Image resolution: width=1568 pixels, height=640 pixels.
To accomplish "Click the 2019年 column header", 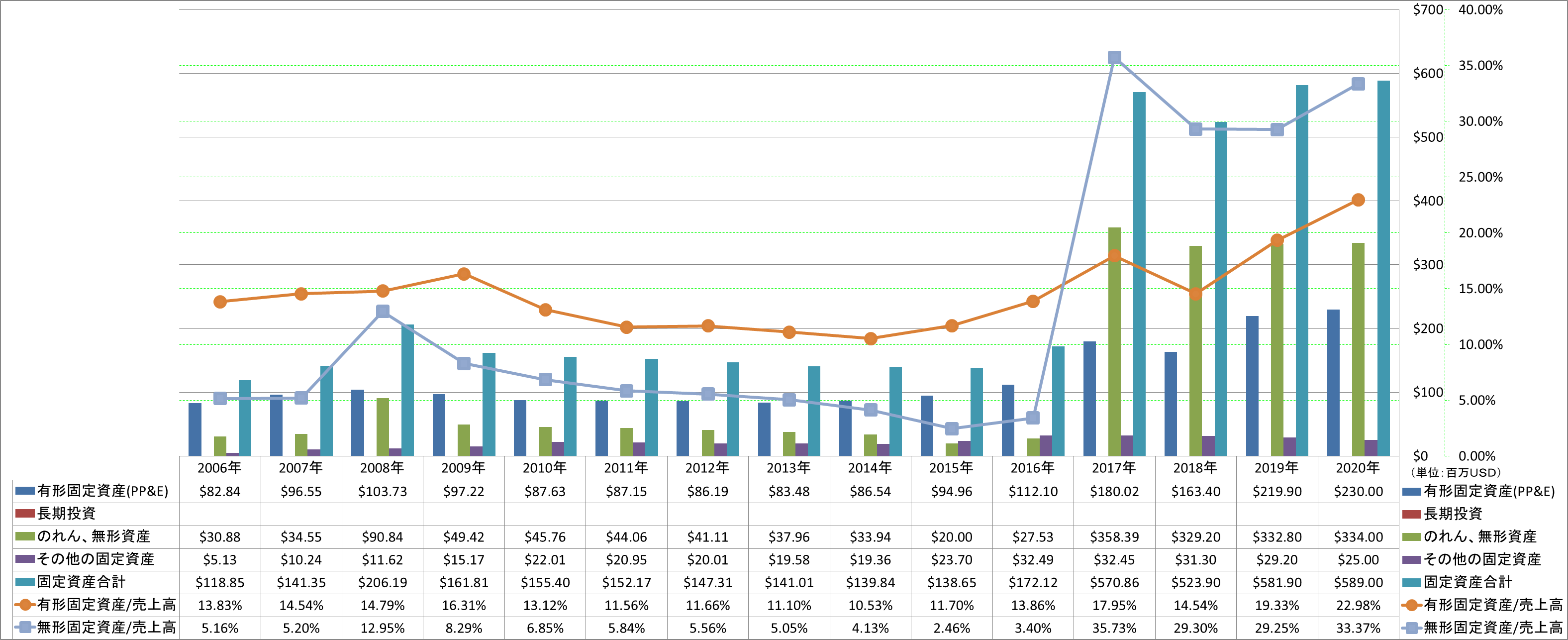I will tap(1276, 468).
